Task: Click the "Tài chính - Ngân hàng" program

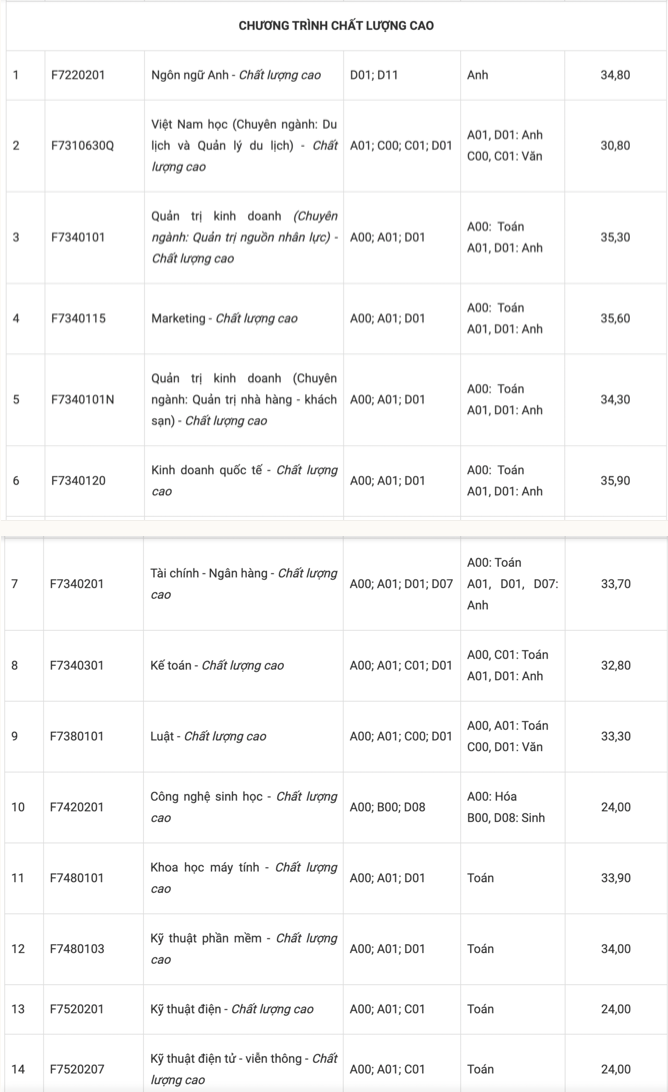Action: pos(244,584)
